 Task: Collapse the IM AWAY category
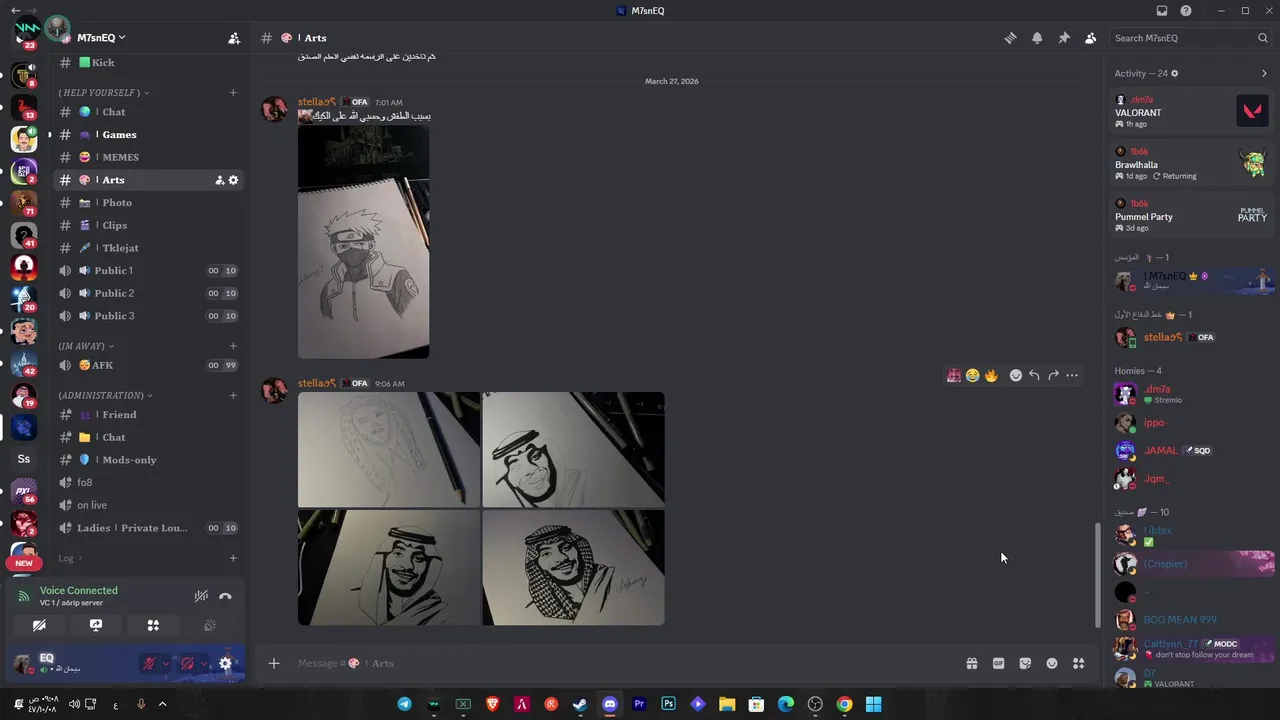pyautogui.click(x=85, y=346)
